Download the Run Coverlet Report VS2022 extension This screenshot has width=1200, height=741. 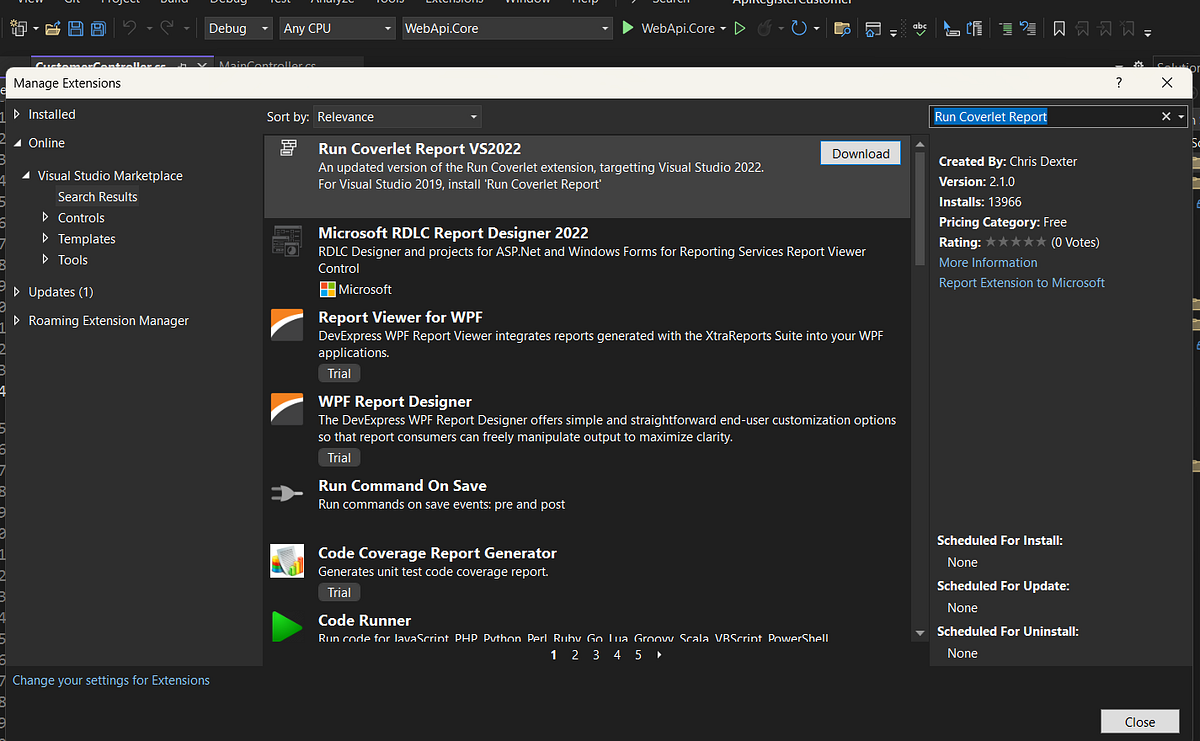pyautogui.click(x=860, y=153)
